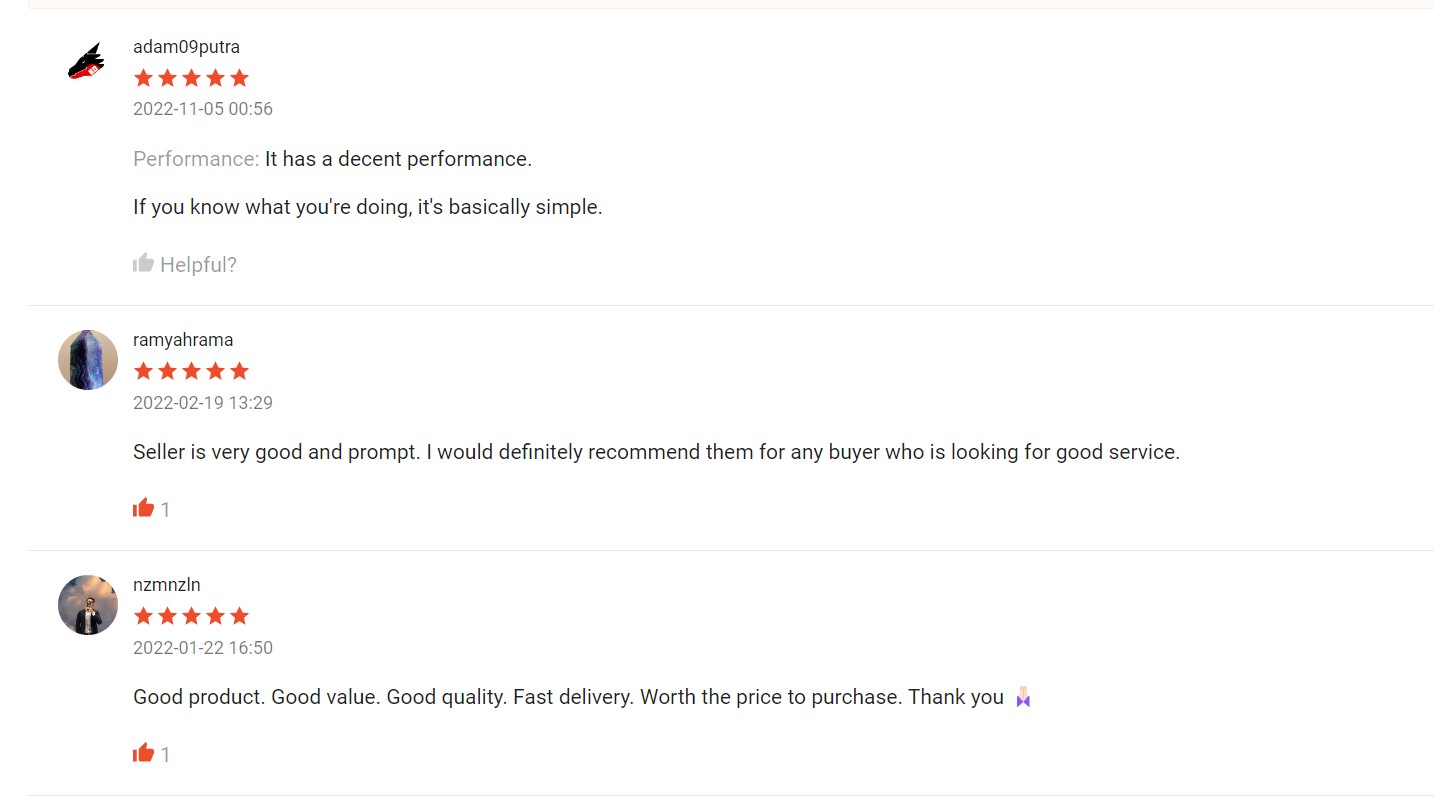This screenshot has width=1434, height=802.
Task: Click the gray "Performance:" label
Action: (196, 159)
